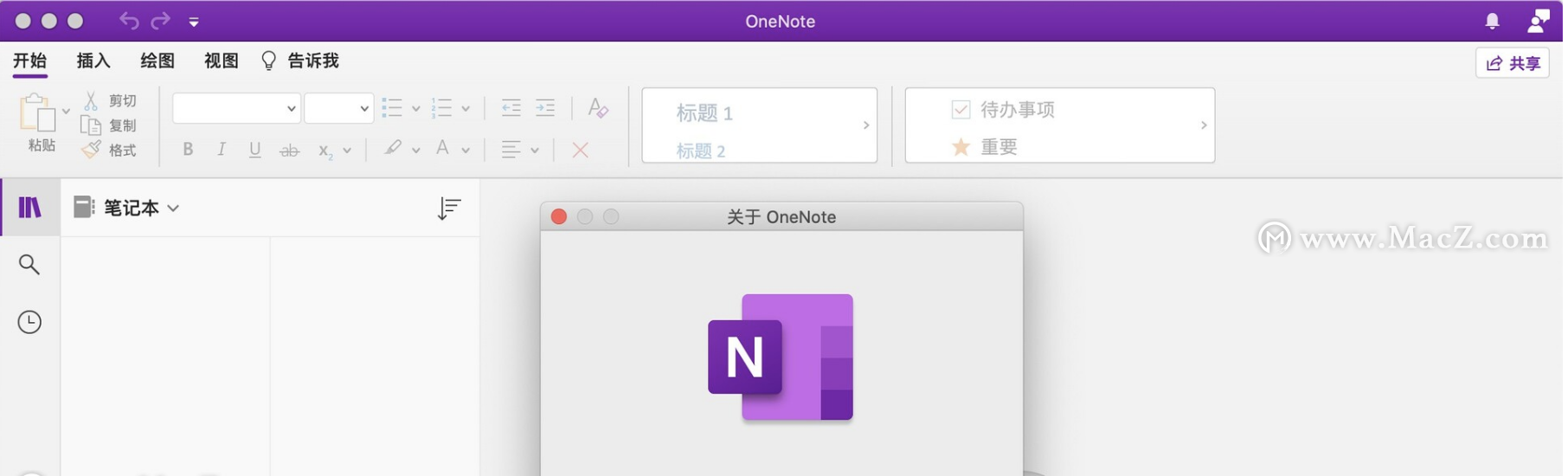Open the font name combo box
Screen dimensions: 1568x476
(x=236, y=108)
